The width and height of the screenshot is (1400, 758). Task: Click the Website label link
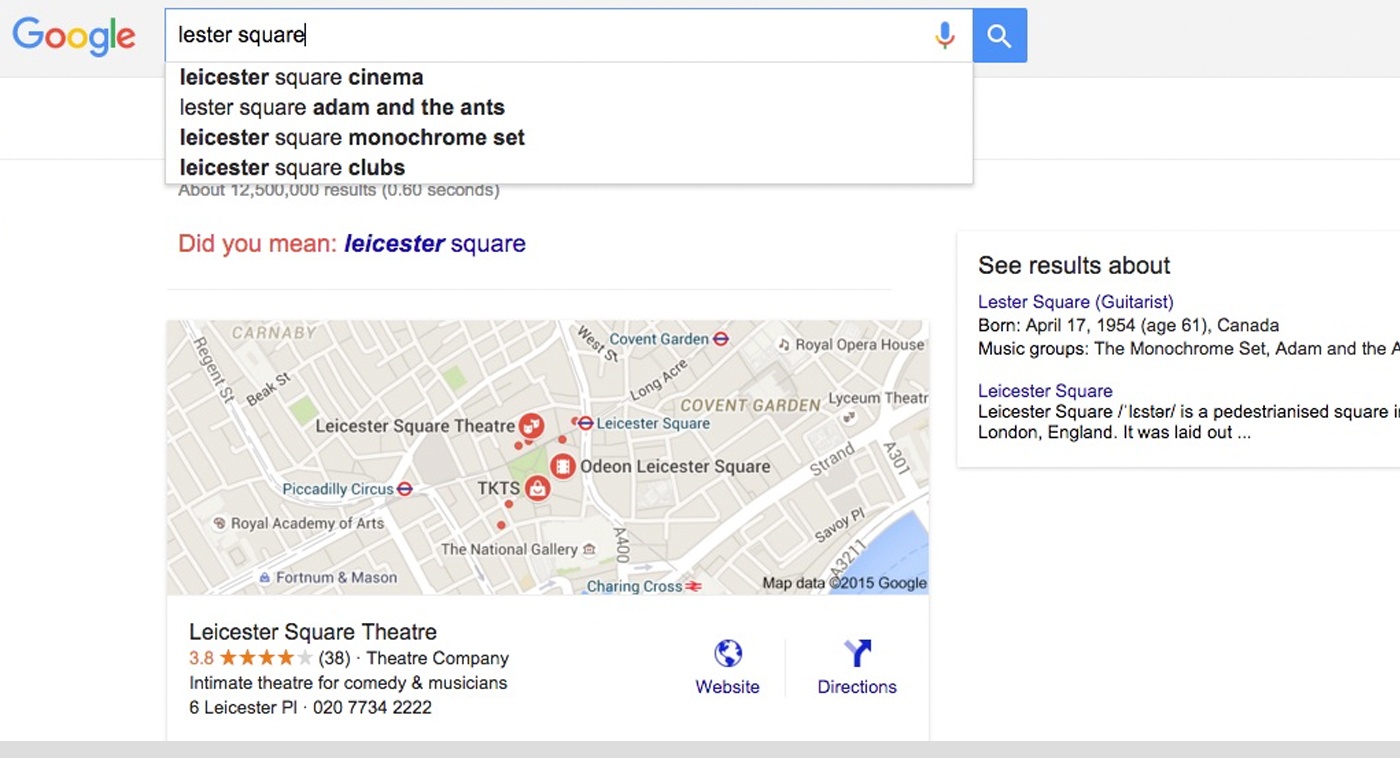[728, 687]
